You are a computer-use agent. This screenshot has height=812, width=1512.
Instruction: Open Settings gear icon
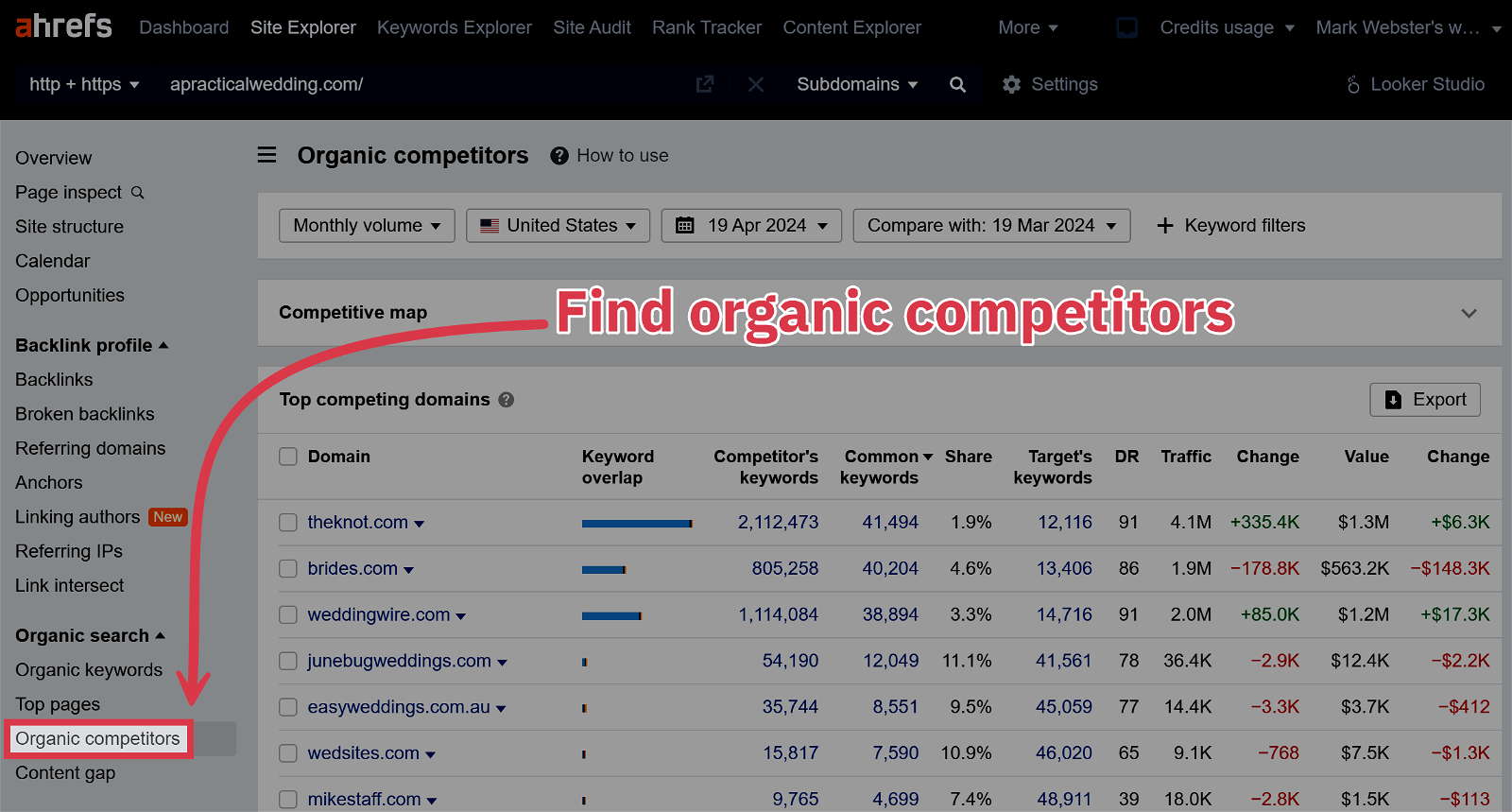(x=1011, y=84)
